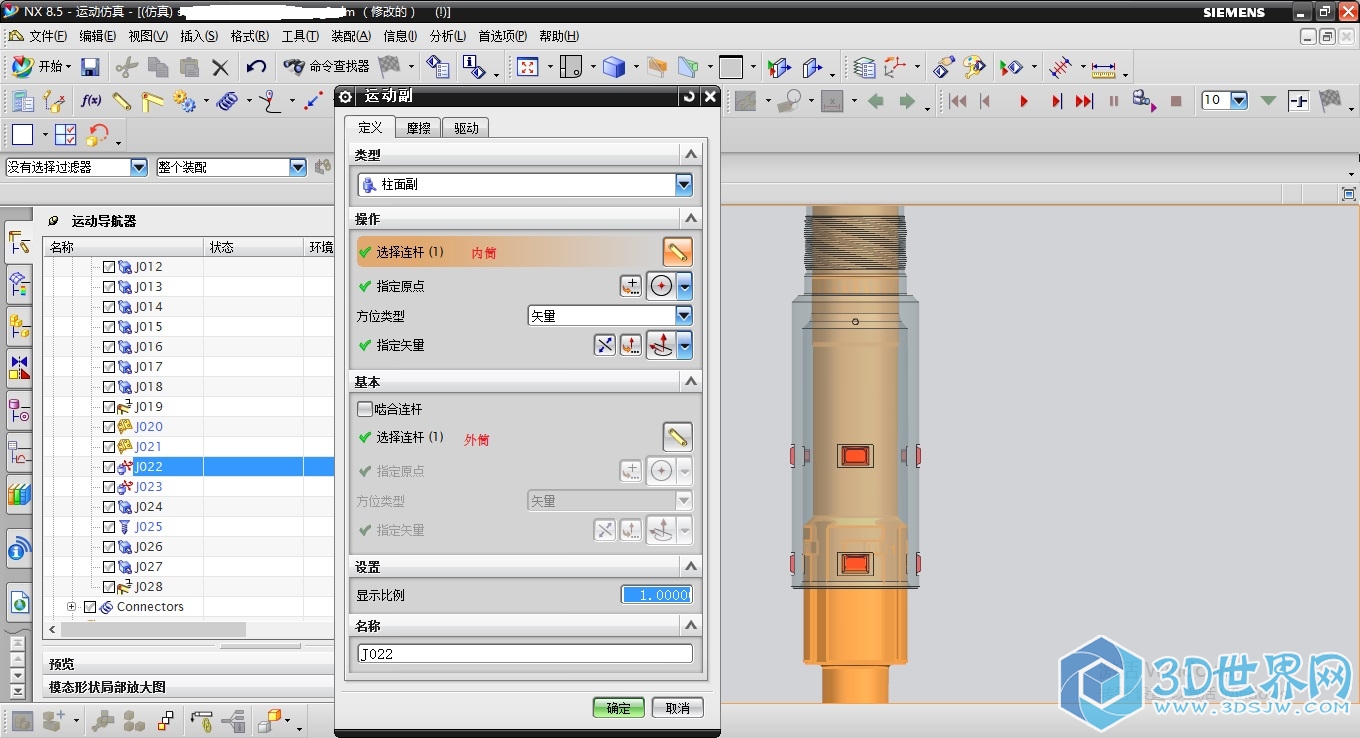Click the 名称 column header
This screenshot has width=1360, height=738.
pyautogui.click(x=124, y=247)
